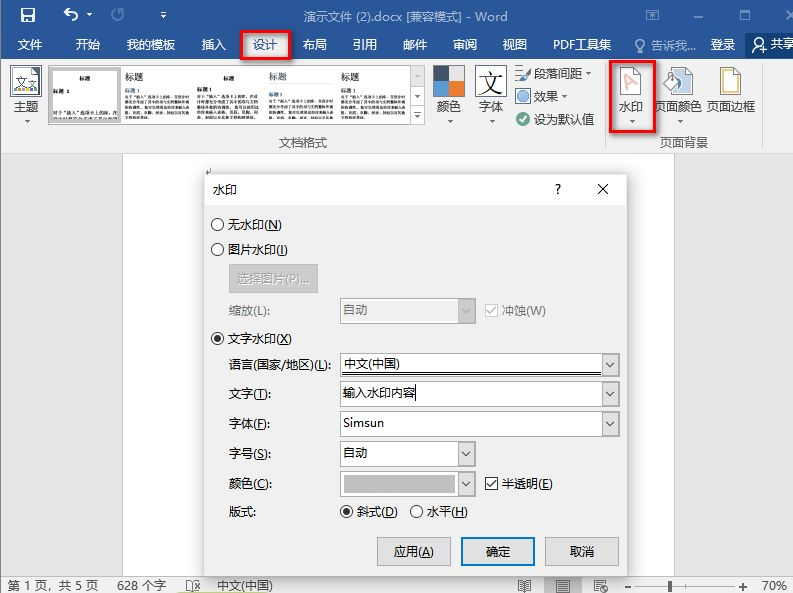Toggle the 冲蚀 washout checkbox
The width and height of the screenshot is (793, 593).
(491, 310)
